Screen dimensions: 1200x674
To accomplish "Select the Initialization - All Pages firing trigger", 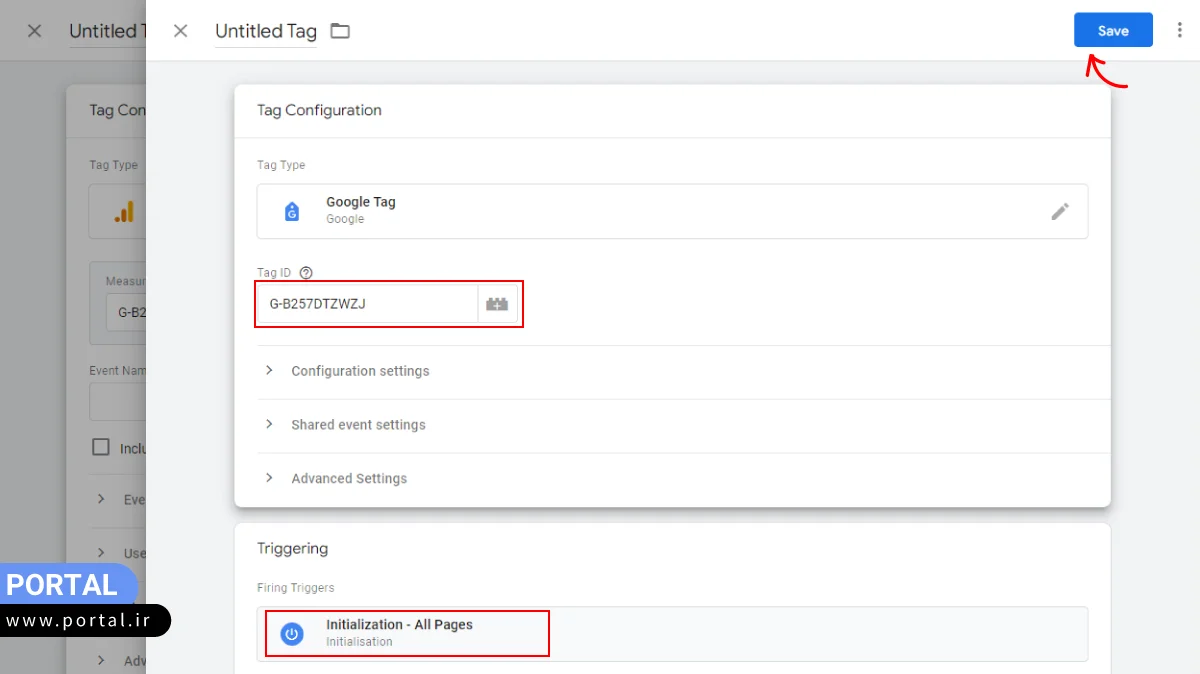I will [405, 633].
